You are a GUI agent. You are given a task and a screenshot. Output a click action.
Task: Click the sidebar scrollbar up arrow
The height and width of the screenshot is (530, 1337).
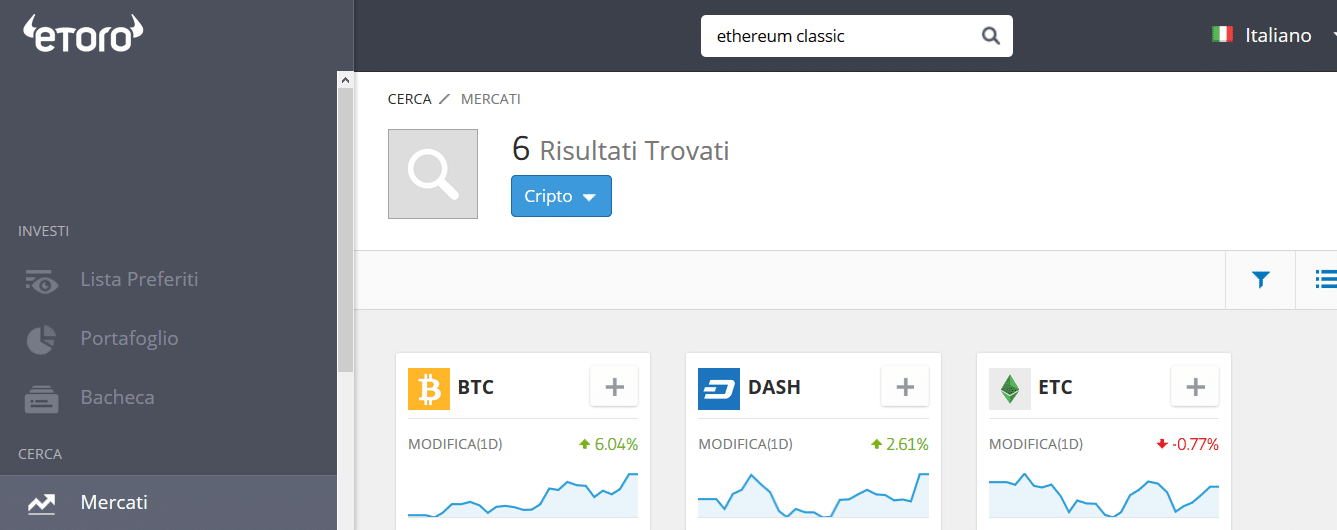[x=346, y=80]
